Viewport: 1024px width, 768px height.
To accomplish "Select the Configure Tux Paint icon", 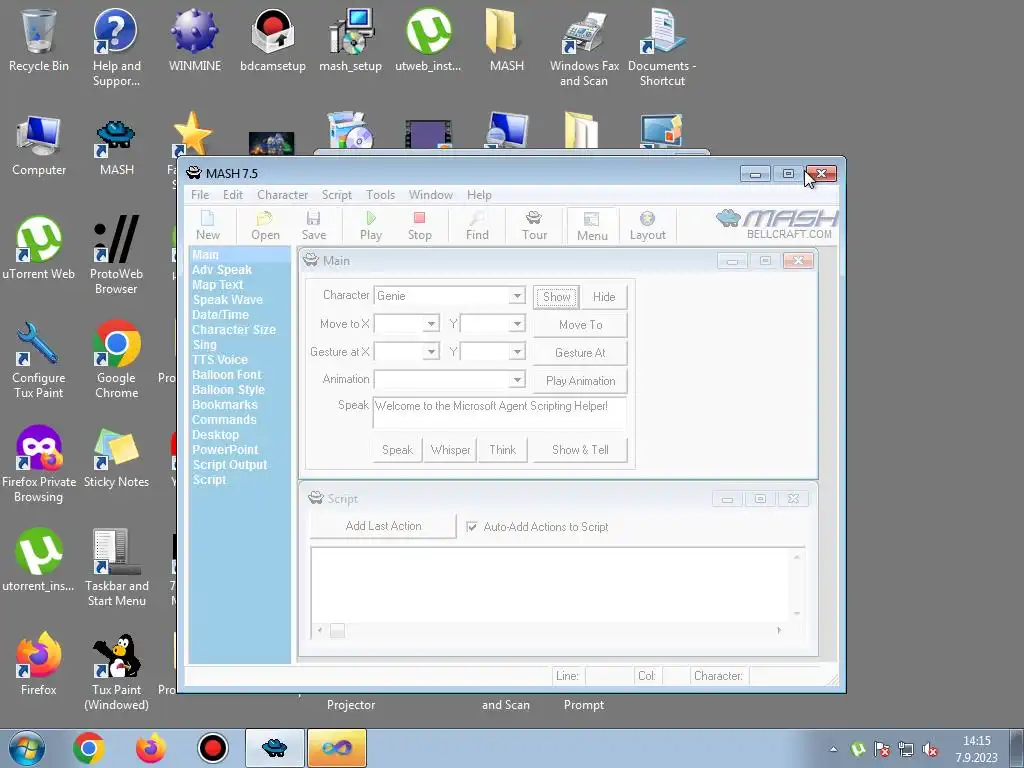I will [x=39, y=359].
